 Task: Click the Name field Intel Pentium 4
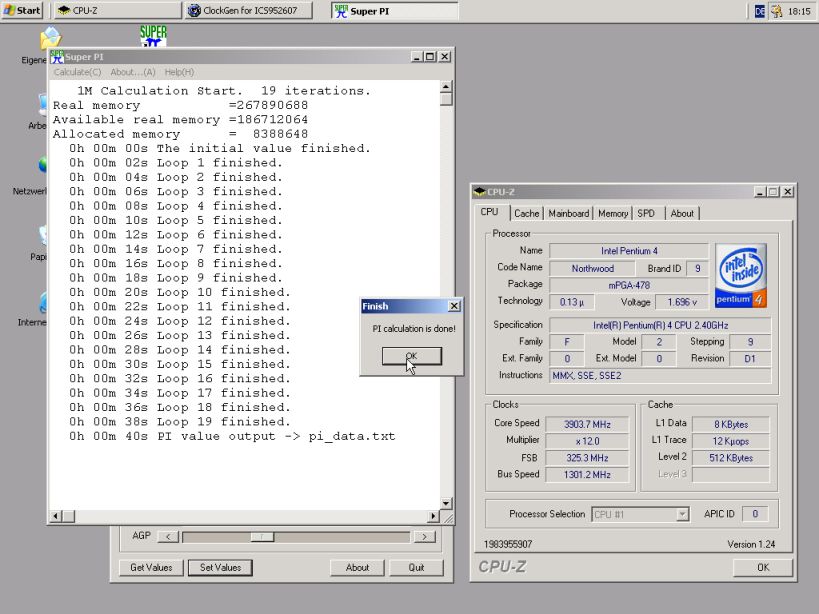tap(629, 251)
